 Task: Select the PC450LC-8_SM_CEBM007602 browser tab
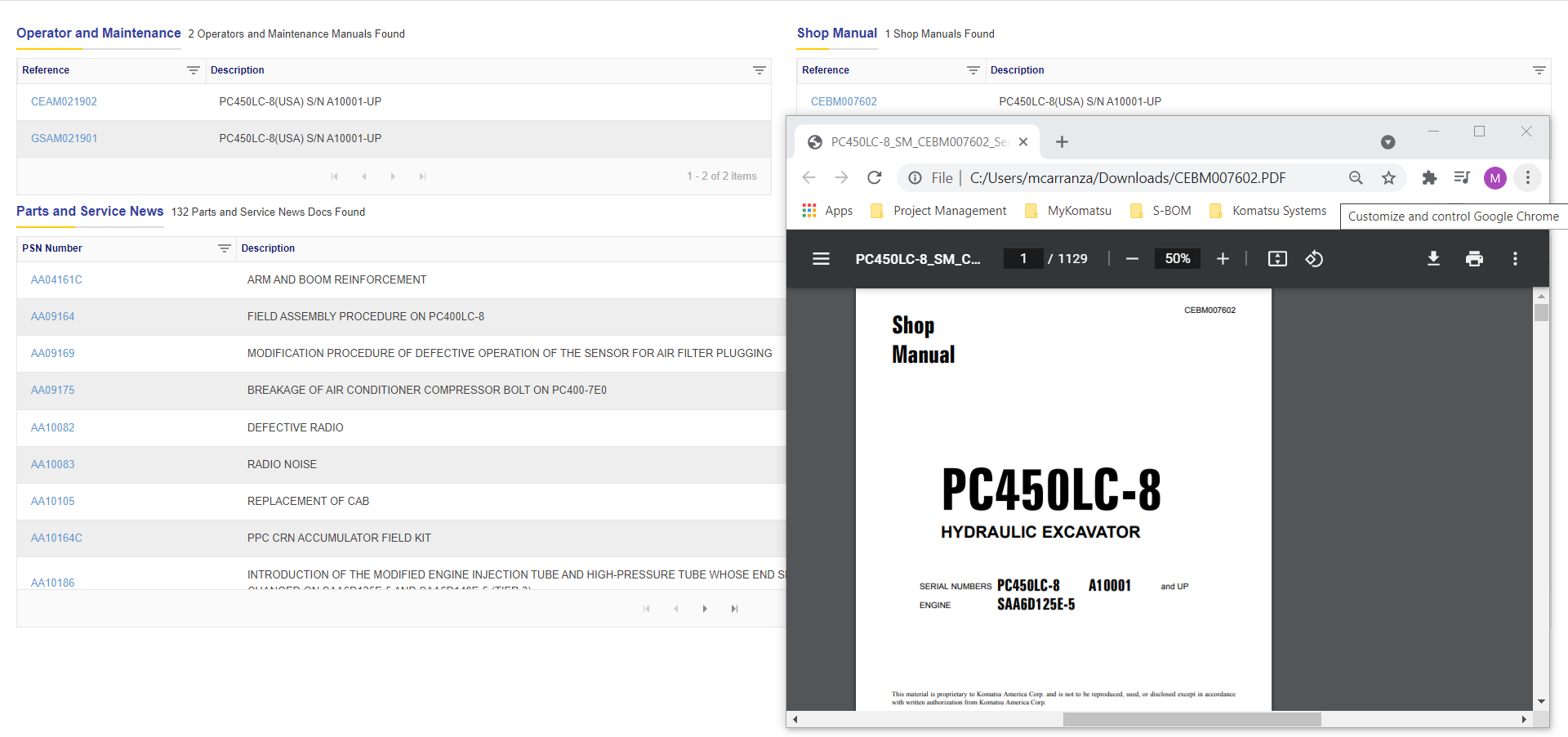tap(916, 142)
